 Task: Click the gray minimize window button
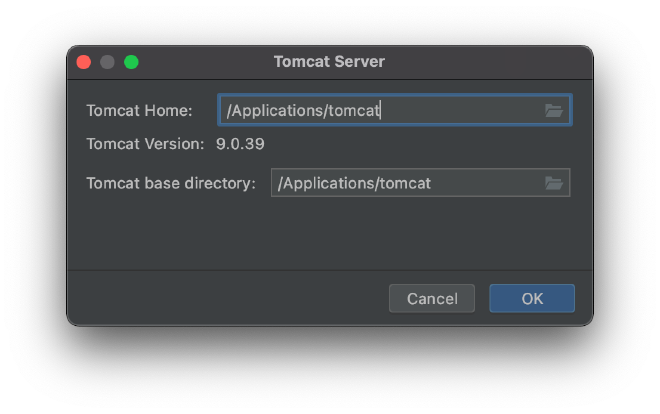[107, 62]
